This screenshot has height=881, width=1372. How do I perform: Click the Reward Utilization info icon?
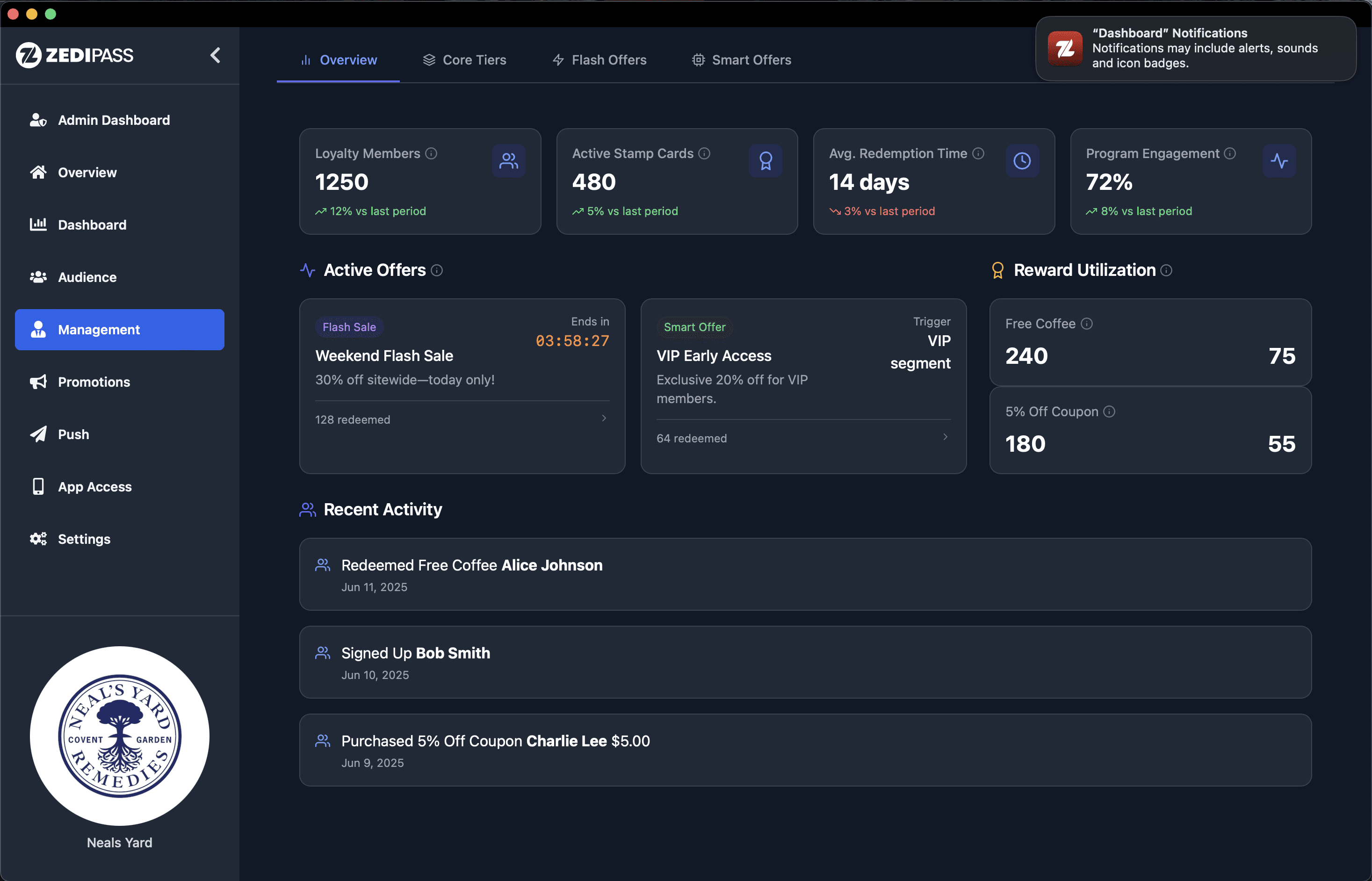point(1166,271)
